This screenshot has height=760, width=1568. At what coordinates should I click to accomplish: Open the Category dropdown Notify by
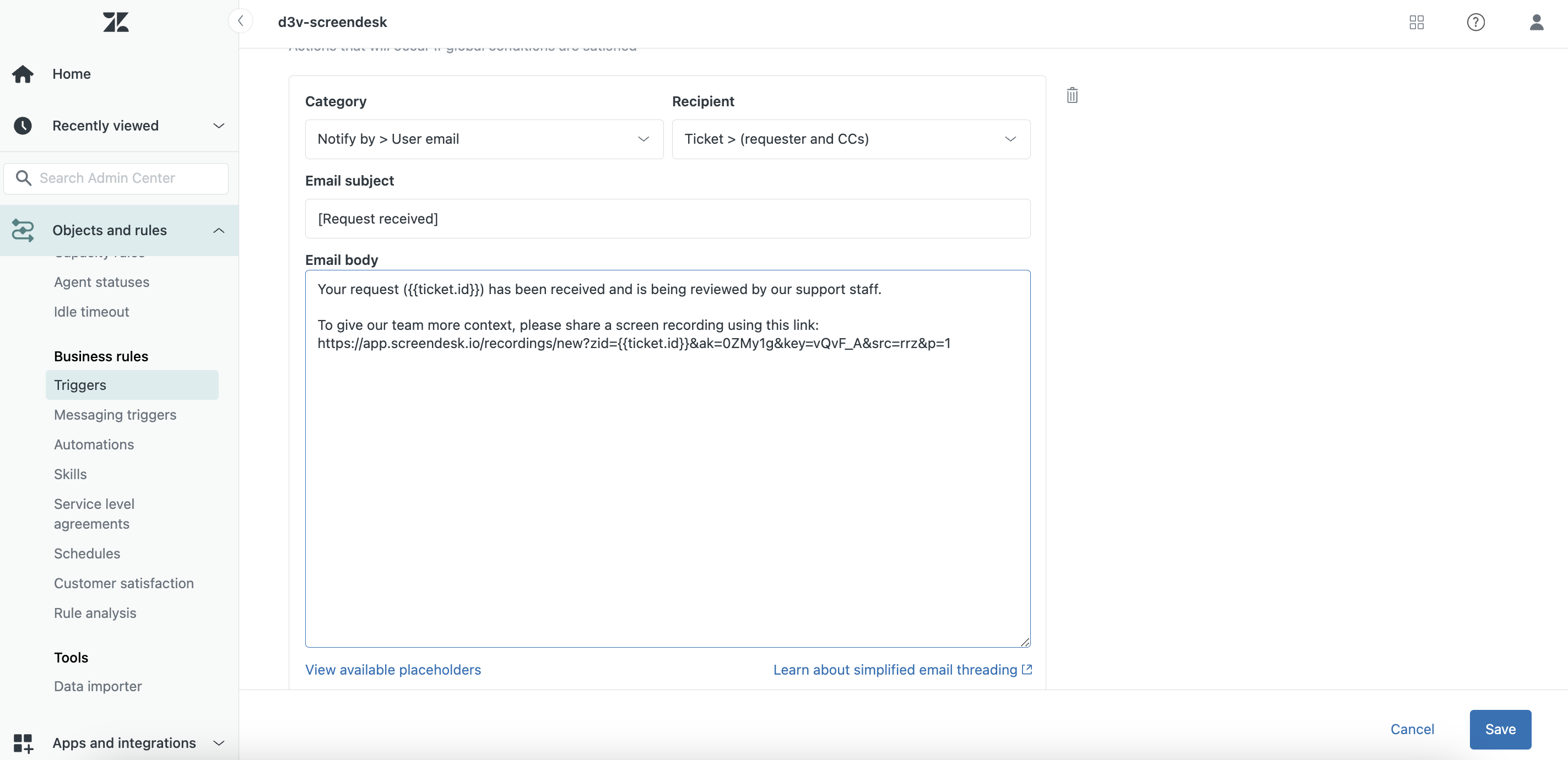[x=483, y=139]
